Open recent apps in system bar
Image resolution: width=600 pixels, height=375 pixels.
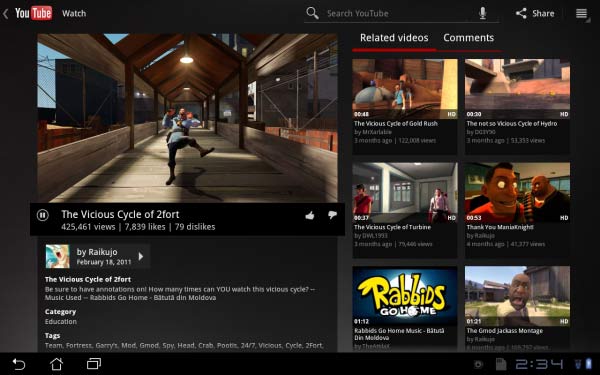pyautogui.click(x=94, y=364)
